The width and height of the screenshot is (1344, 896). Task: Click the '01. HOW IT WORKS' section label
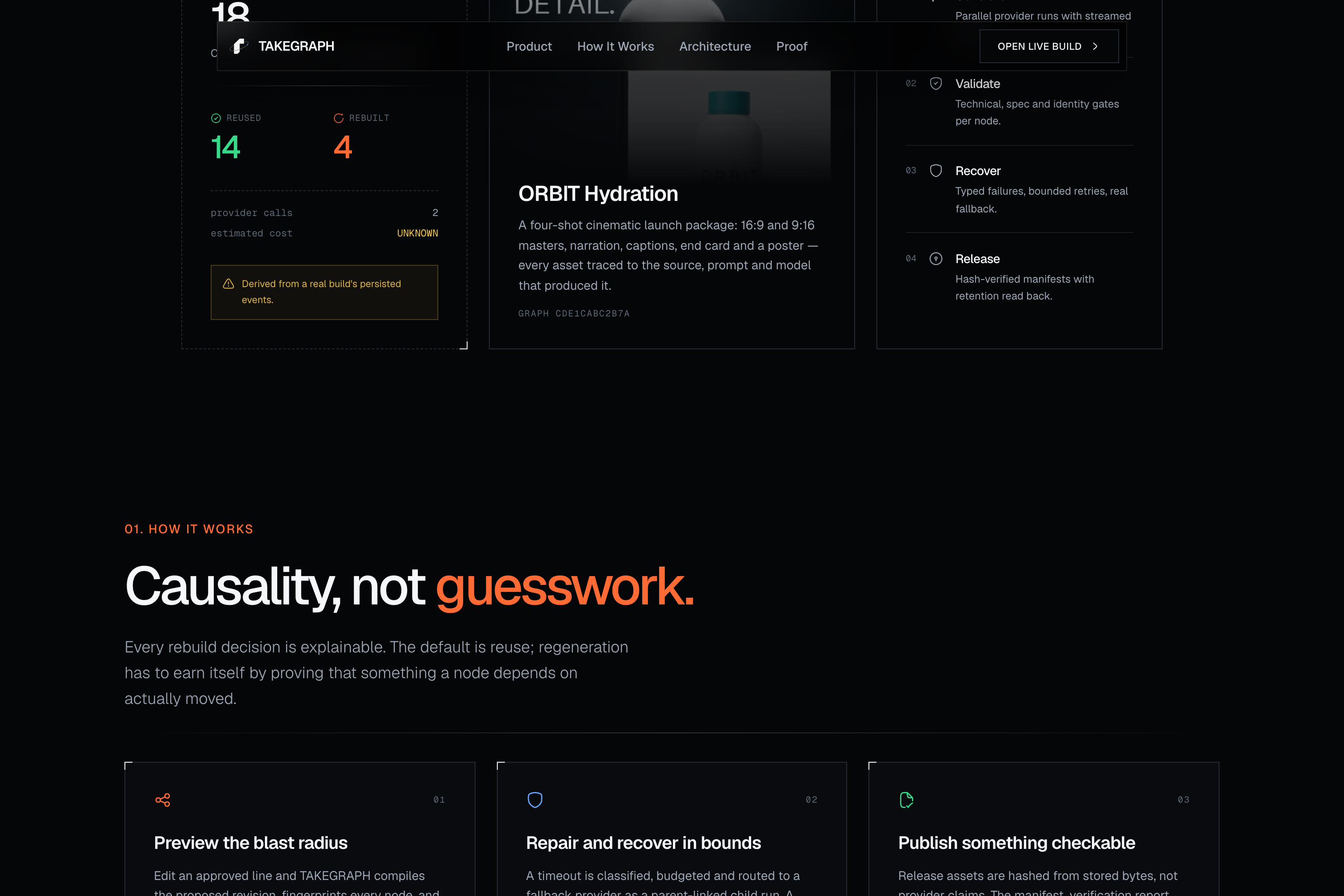pos(189,529)
